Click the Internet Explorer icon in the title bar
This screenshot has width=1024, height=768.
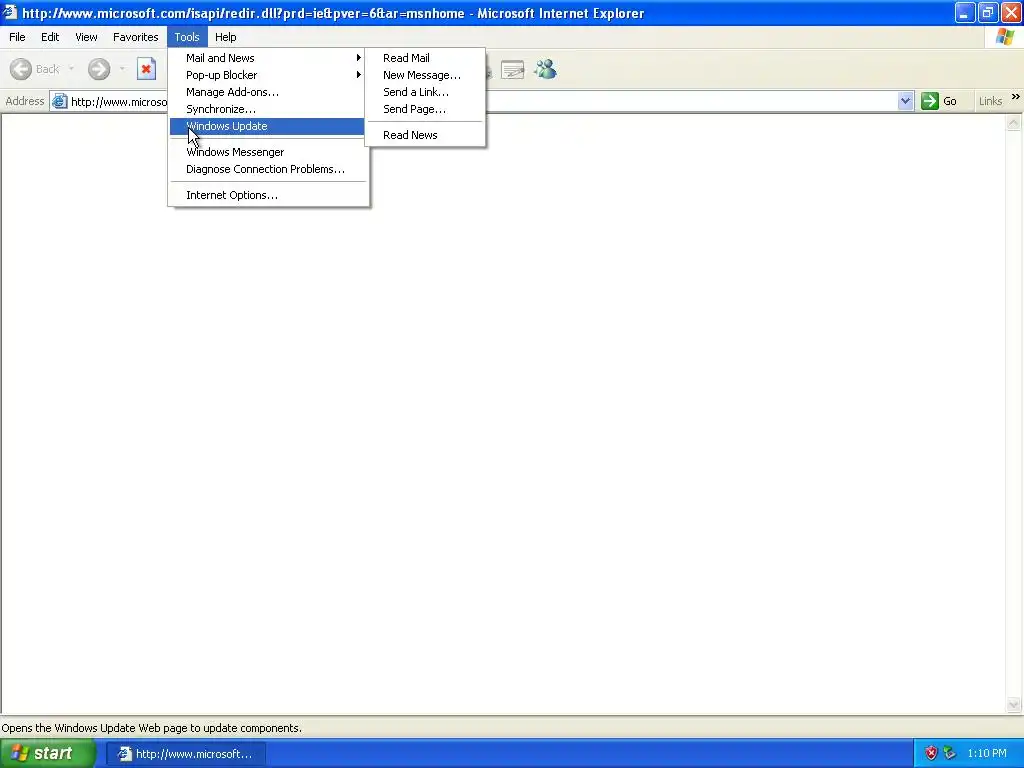[10, 12]
